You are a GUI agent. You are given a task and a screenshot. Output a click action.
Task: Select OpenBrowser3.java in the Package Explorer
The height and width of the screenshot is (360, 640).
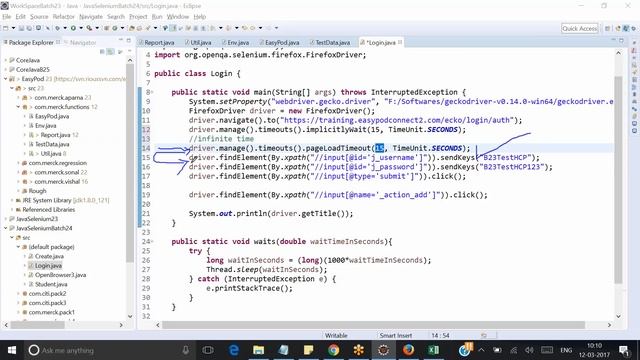click(60, 275)
